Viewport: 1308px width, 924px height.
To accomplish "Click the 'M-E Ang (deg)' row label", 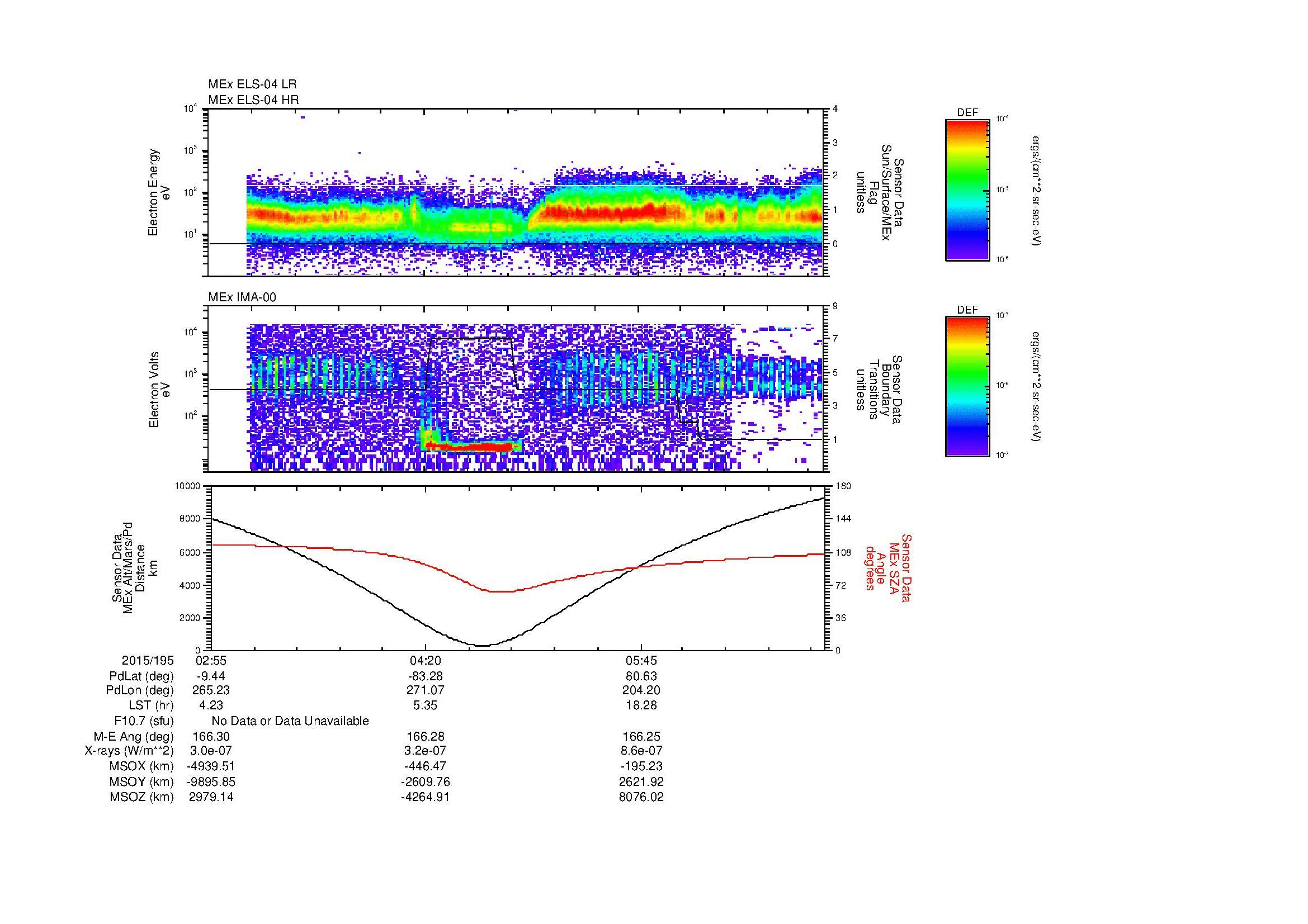I will pyautogui.click(x=133, y=737).
